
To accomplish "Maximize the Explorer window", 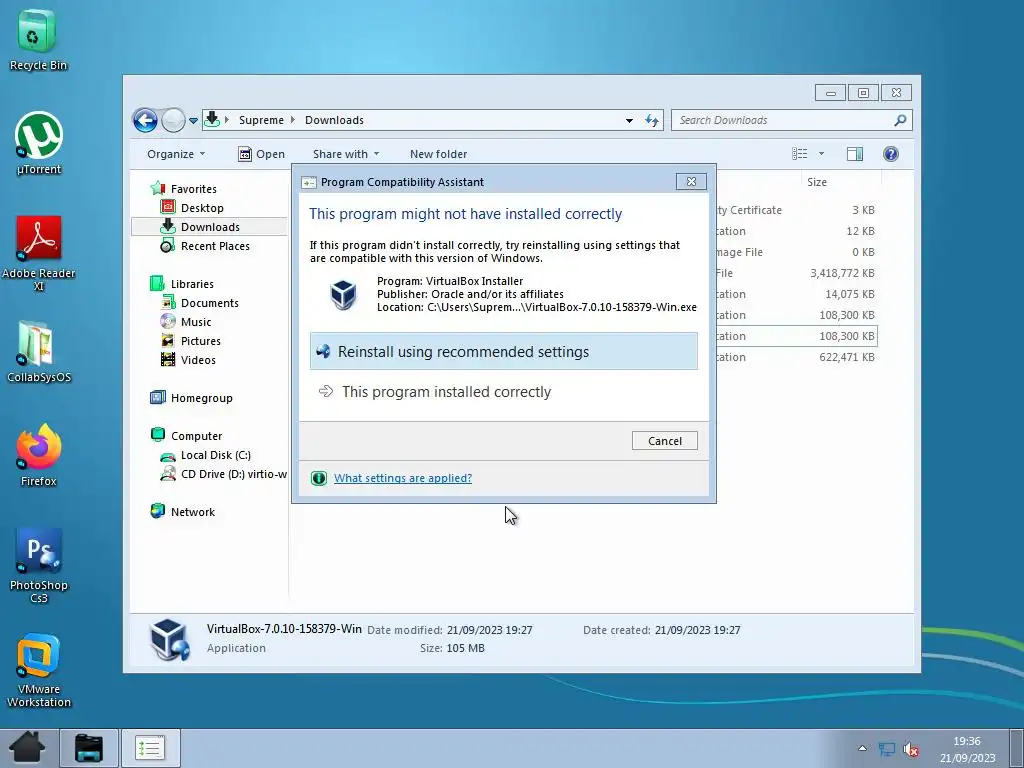I will click(863, 93).
